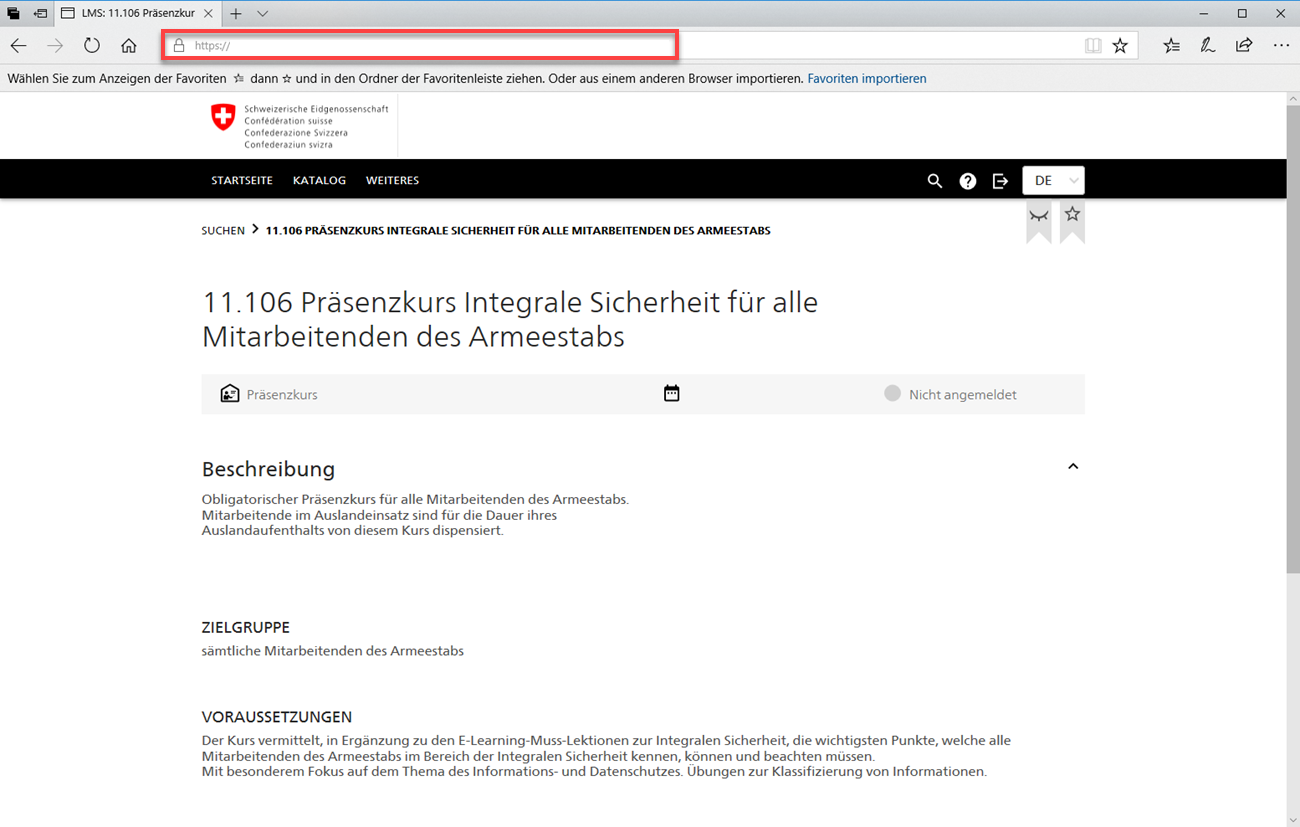The height and width of the screenshot is (827, 1300).
Task: Open reading view book icon in address bar
Action: pyautogui.click(x=1093, y=45)
